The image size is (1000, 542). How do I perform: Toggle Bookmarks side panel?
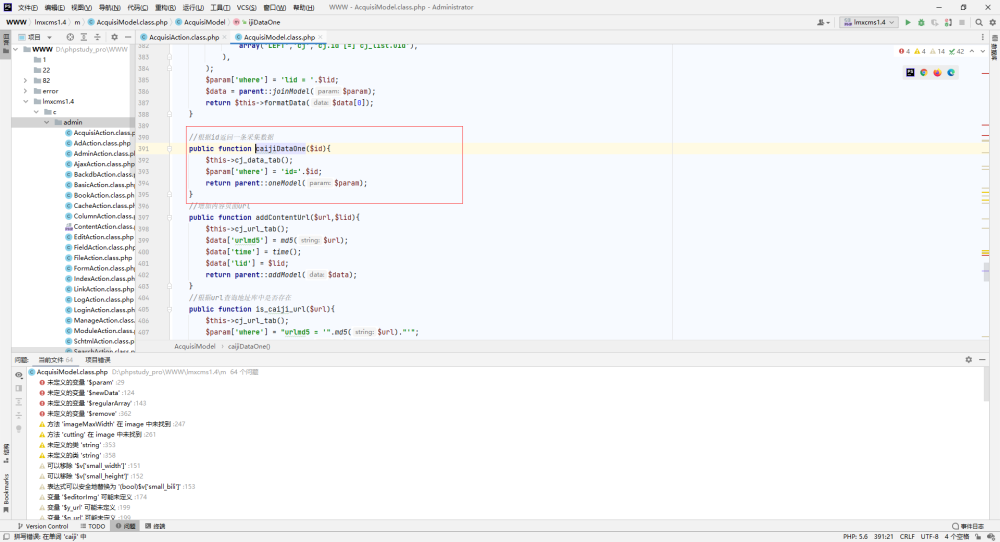click(6, 493)
